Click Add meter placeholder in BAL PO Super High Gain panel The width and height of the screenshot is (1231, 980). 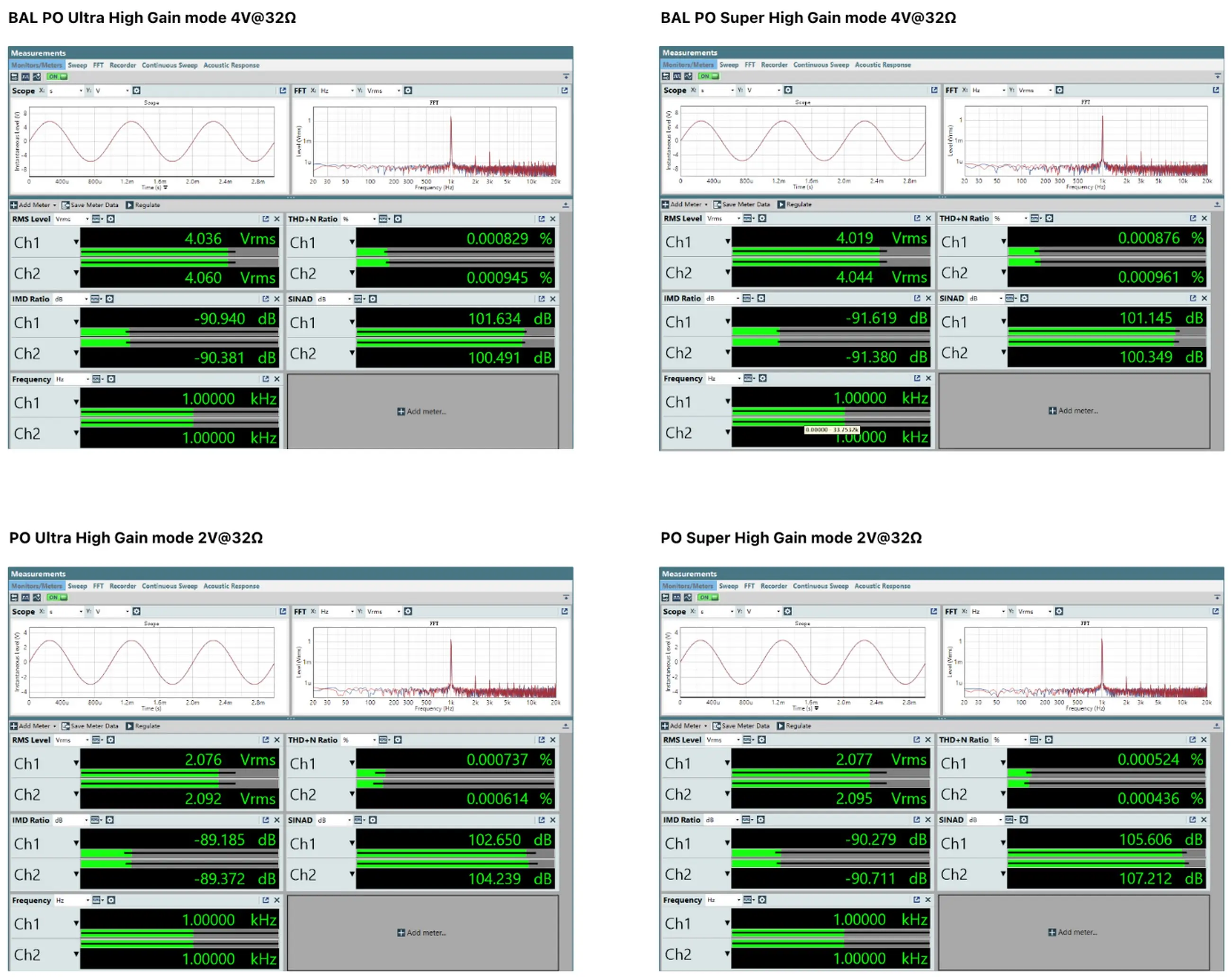click(1073, 410)
